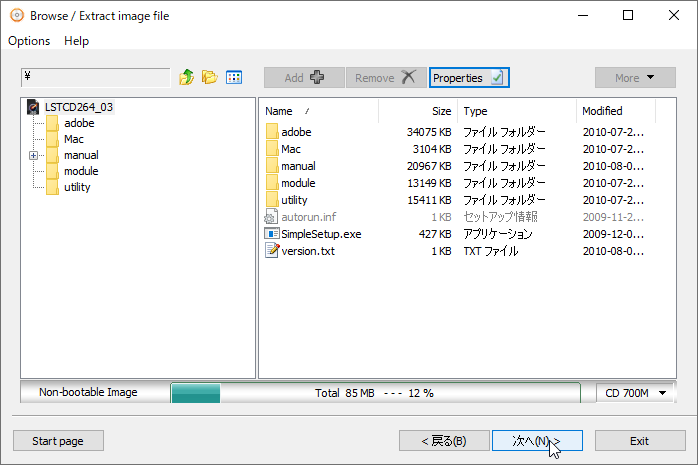Expand the manual folder tree node
This screenshot has width=698, height=465.
(x=33, y=155)
